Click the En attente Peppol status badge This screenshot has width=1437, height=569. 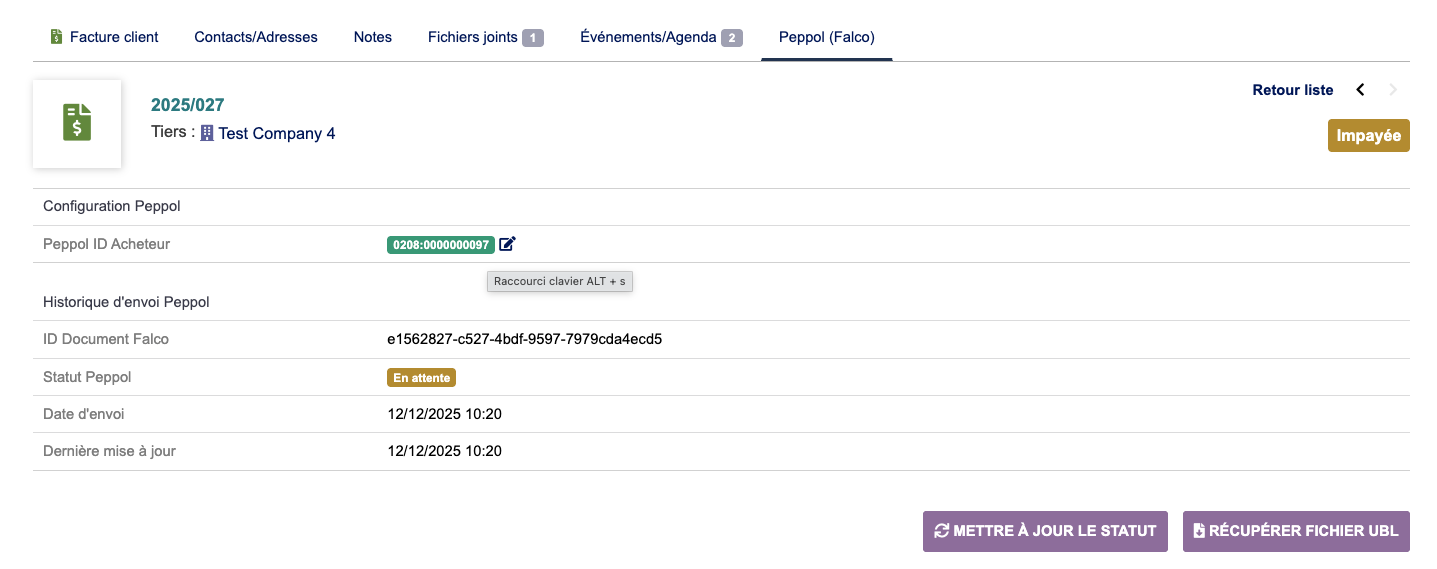tap(421, 378)
